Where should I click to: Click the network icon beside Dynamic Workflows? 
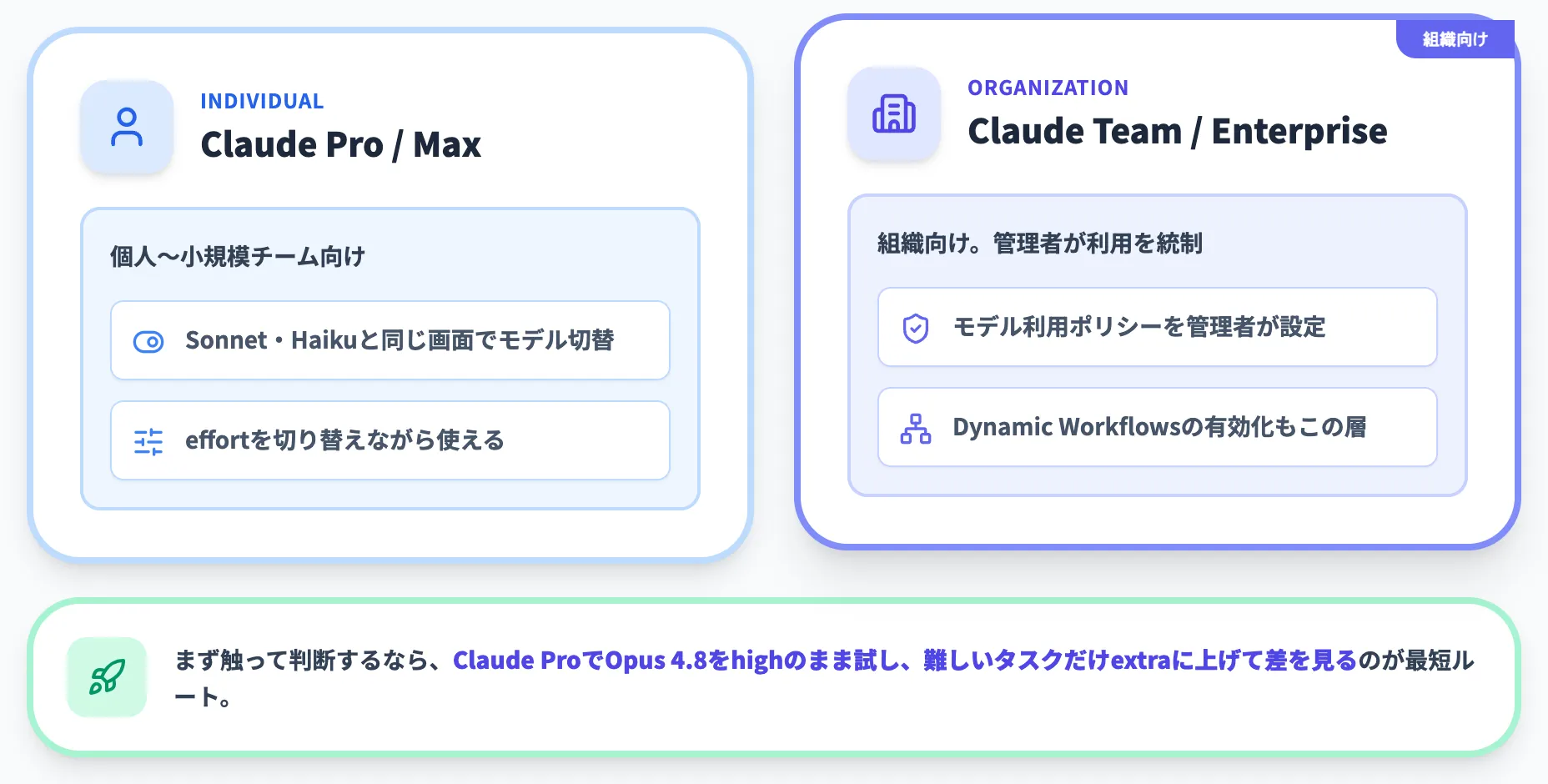coord(916,428)
